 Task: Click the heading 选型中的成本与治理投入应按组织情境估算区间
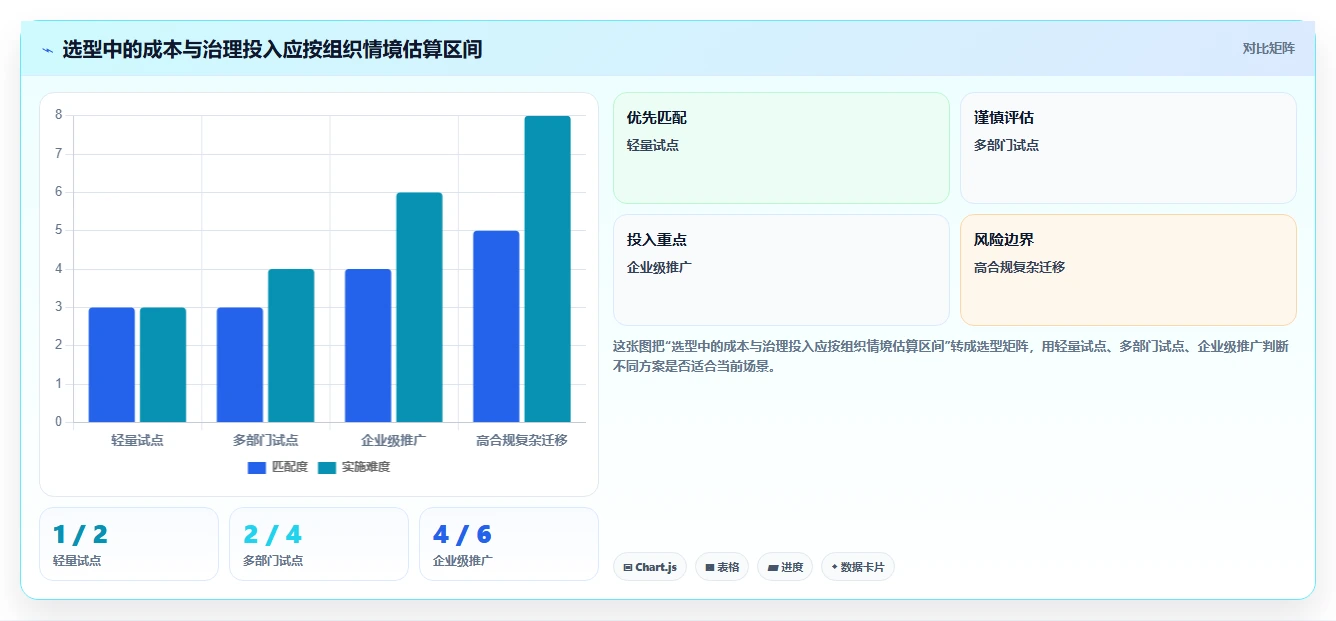(272, 49)
